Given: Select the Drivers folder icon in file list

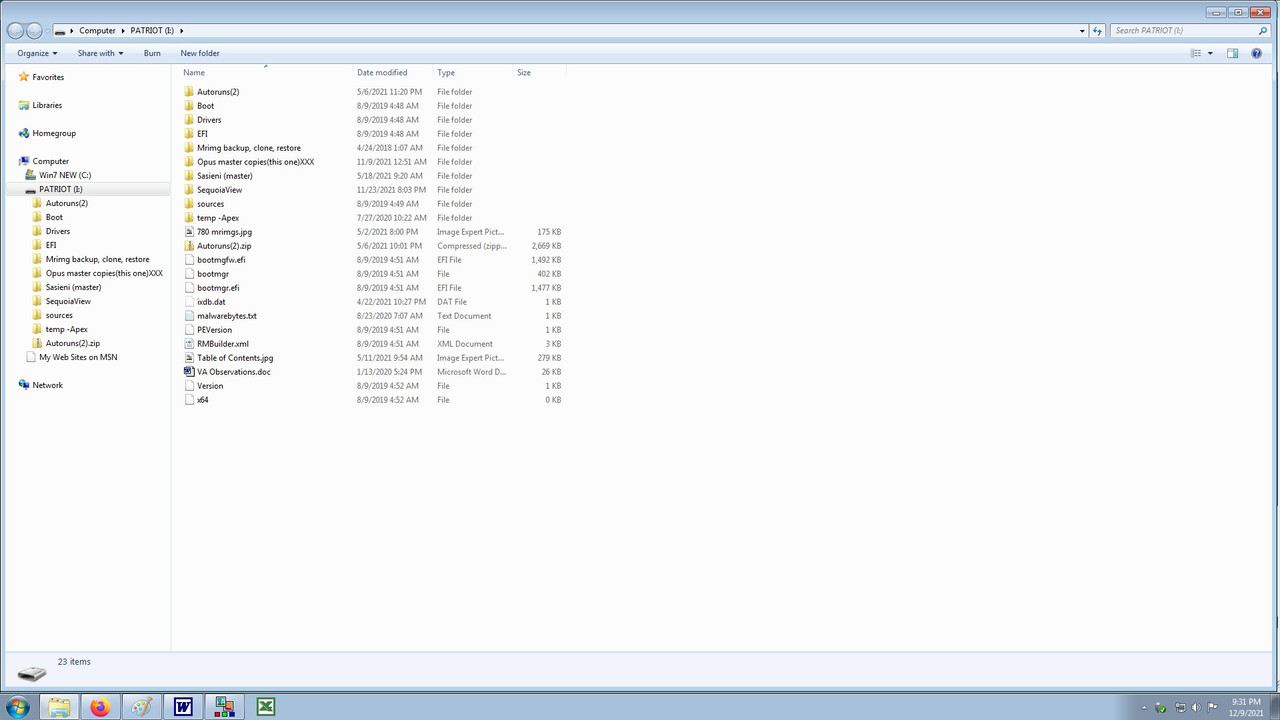Looking at the screenshot, I should tap(189, 120).
